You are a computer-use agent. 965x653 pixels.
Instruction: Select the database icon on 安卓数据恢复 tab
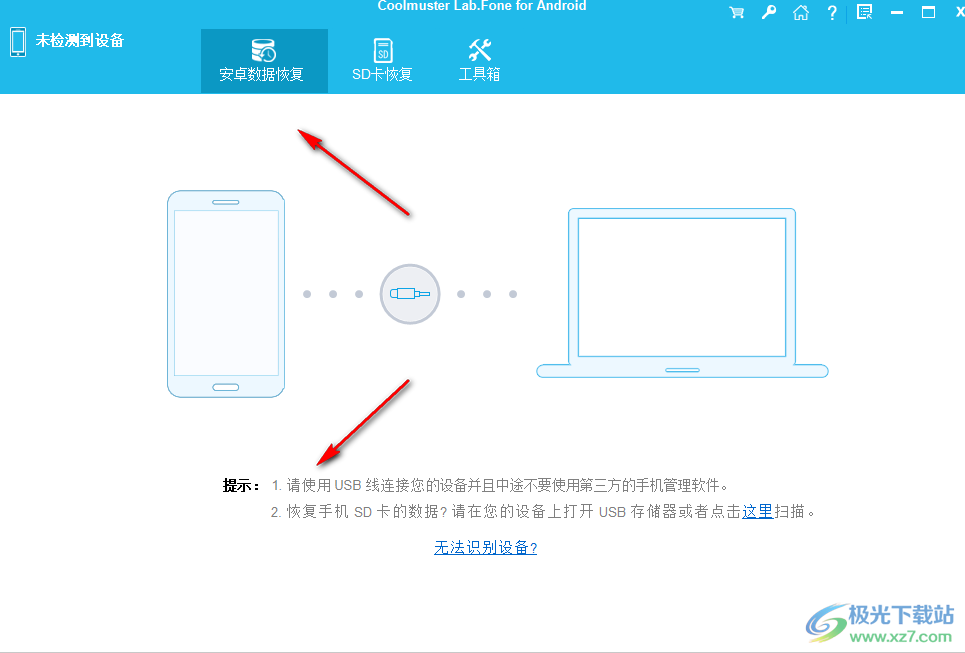point(264,49)
